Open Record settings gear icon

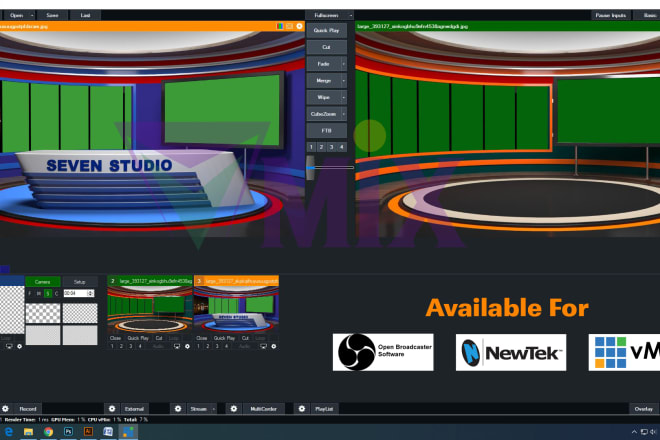click(x=5, y=408)
